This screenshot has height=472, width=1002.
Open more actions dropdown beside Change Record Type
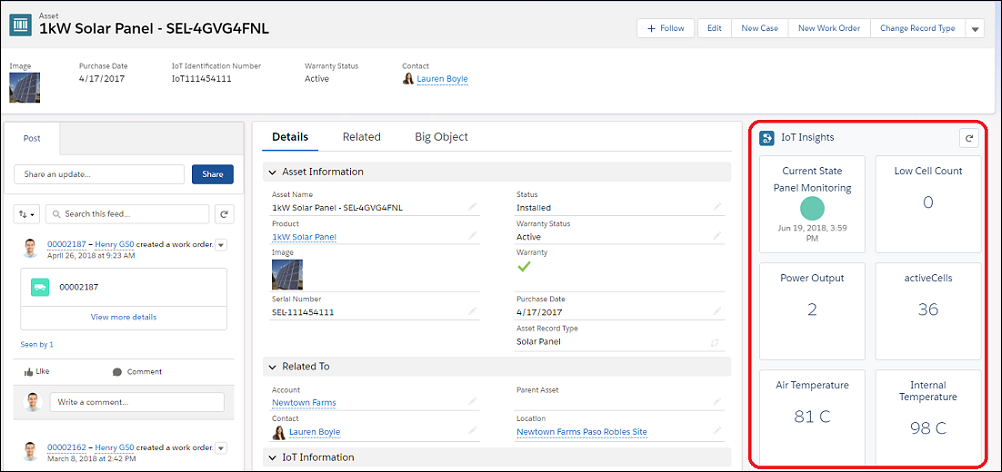tap(976, 29)
